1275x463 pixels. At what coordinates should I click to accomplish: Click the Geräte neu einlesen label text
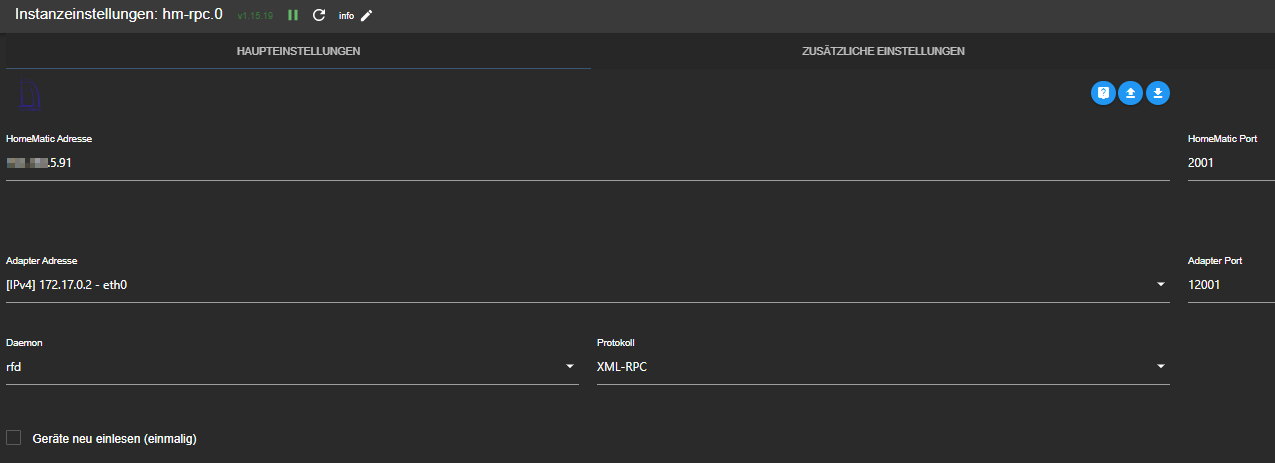tap(114, 438)
